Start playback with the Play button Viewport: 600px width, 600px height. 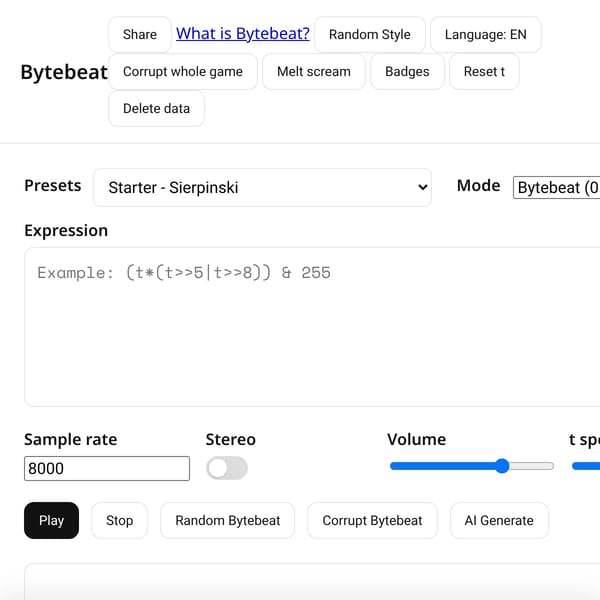[52, 520]
